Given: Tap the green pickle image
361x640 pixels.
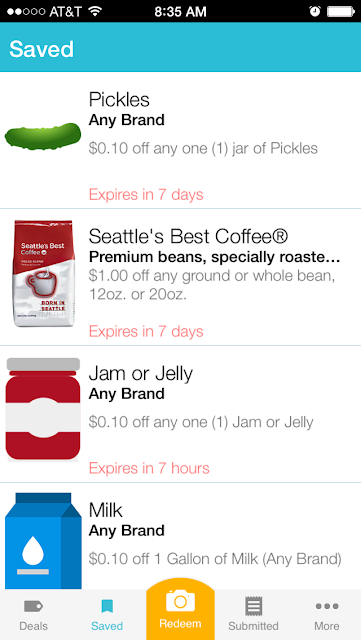Looking at the screenshot, I should pos(43,136).
